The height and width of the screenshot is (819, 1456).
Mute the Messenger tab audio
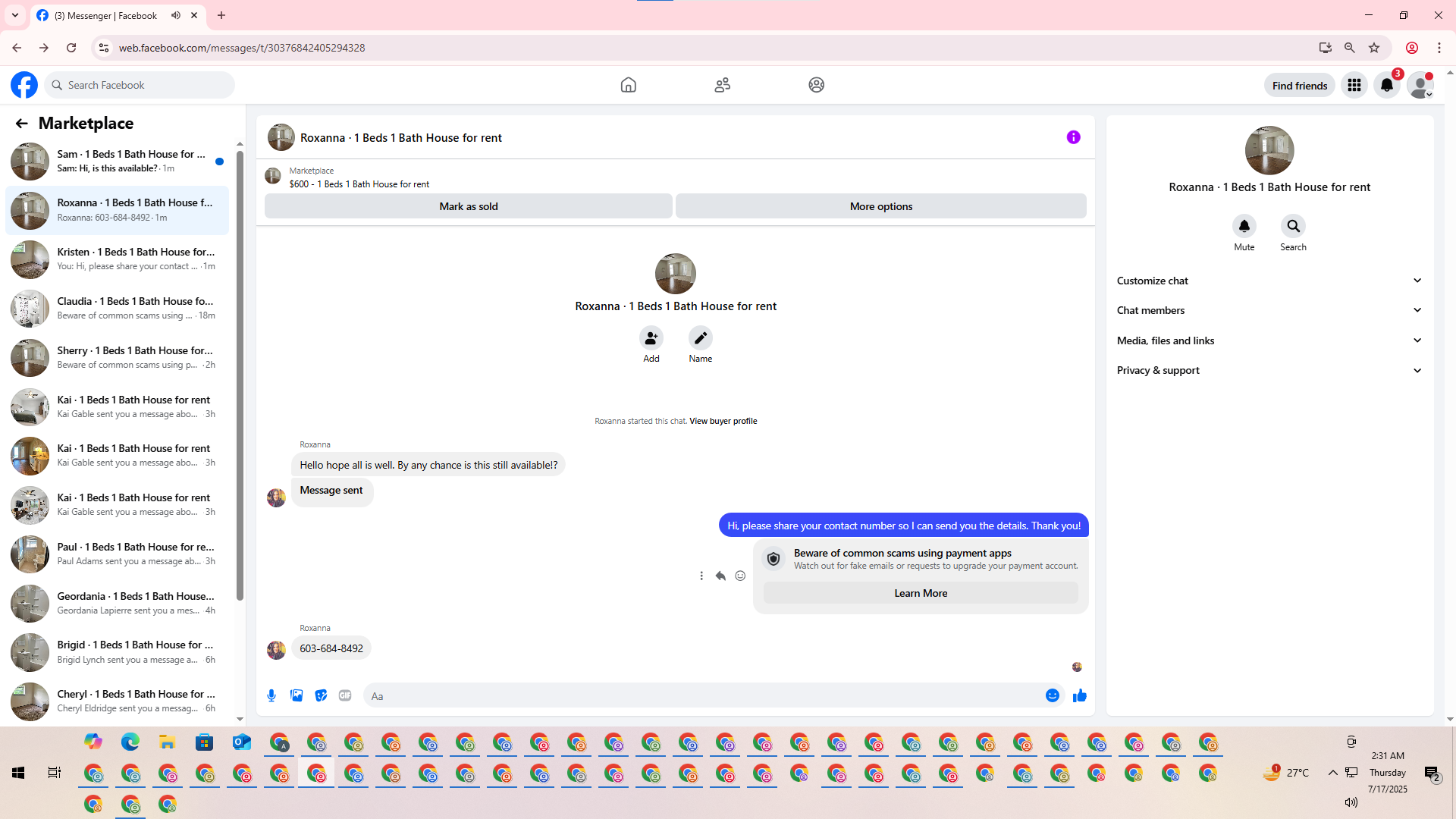click(176, 15)
